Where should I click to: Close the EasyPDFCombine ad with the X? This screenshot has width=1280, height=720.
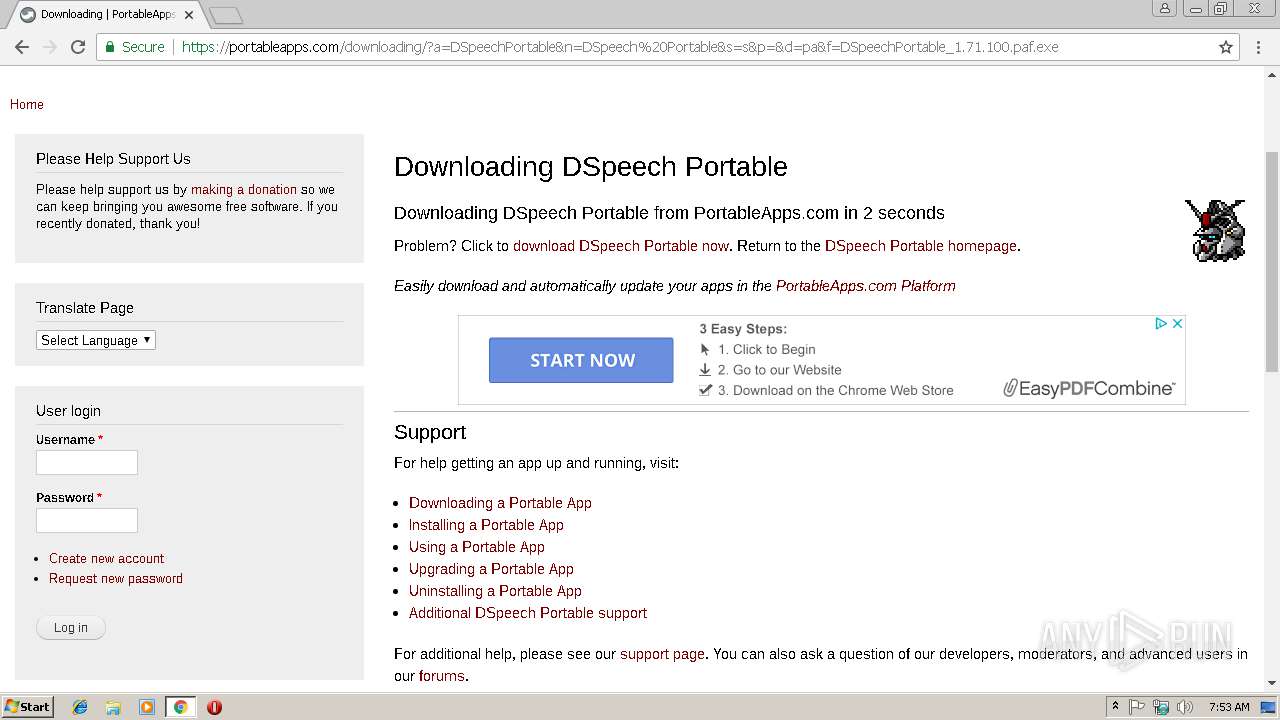[1178, 324]
